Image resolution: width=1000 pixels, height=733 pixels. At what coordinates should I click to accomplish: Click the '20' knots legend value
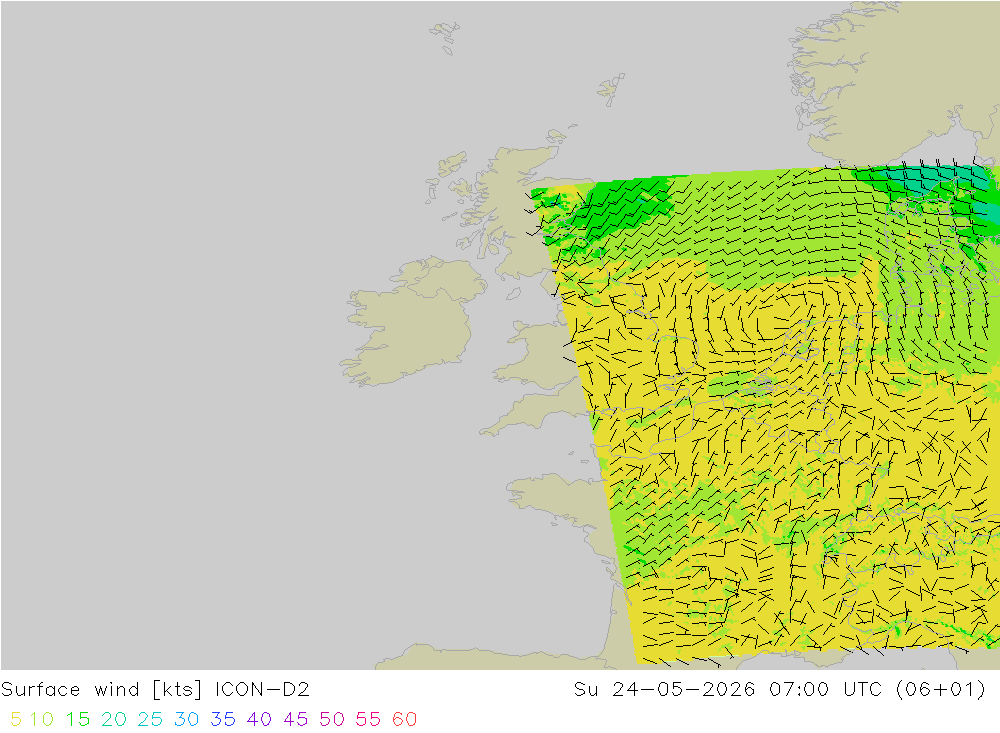114,719
